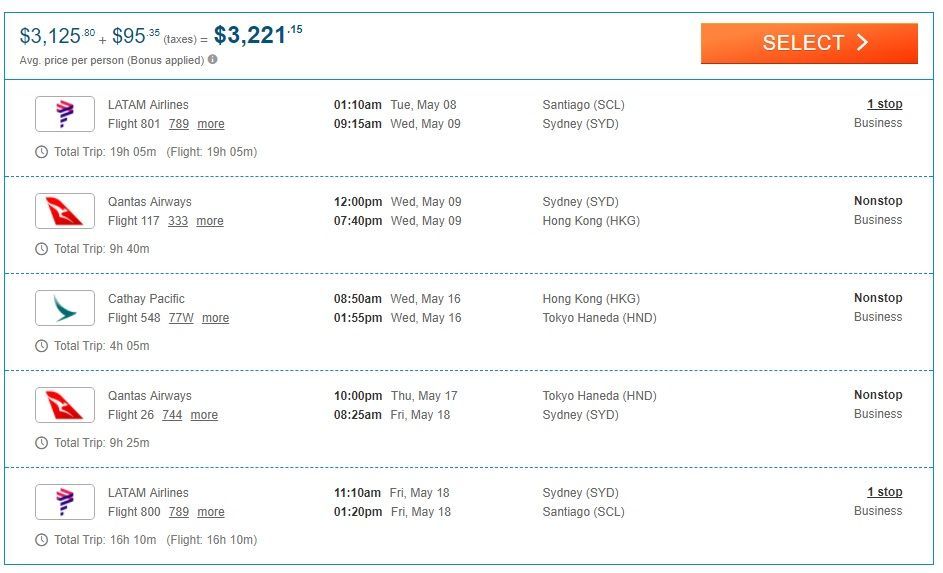Expand 'more' details for Flight 117
Viewport: 943px width, 573px height.
(210, 221)
